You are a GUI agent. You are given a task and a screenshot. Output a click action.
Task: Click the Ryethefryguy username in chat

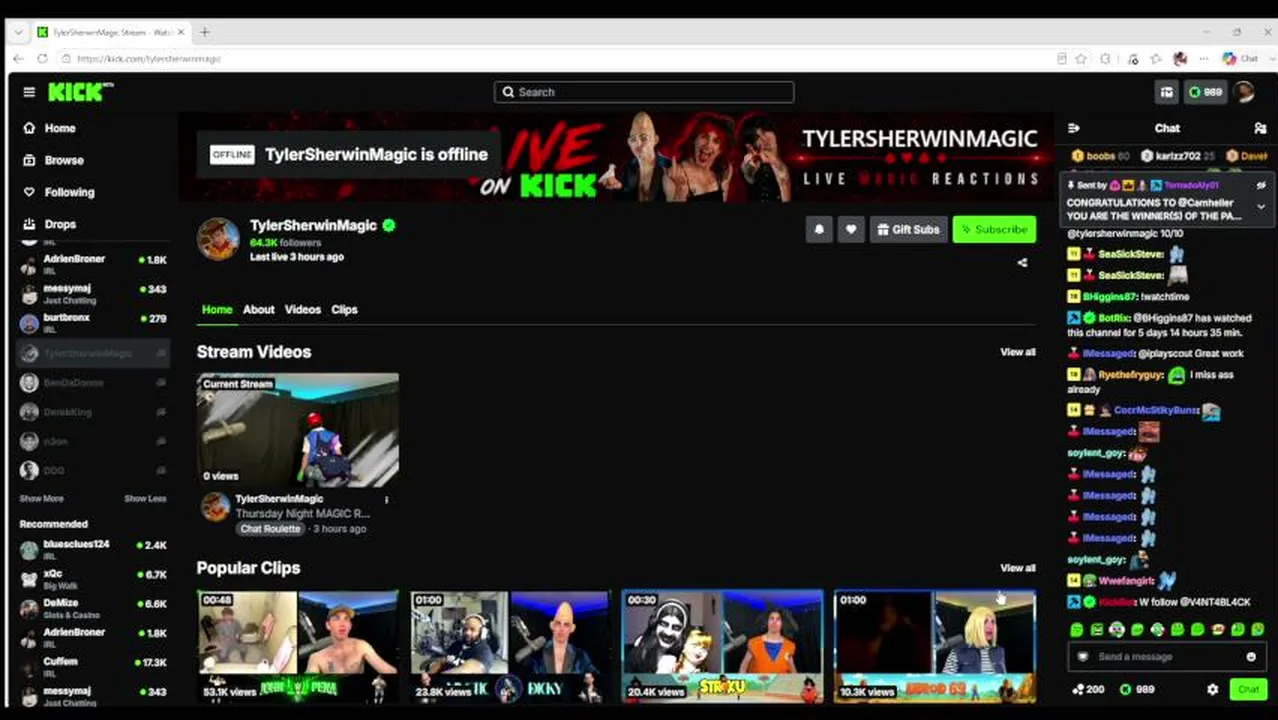pyautogui.click(x=1130, y=375)
